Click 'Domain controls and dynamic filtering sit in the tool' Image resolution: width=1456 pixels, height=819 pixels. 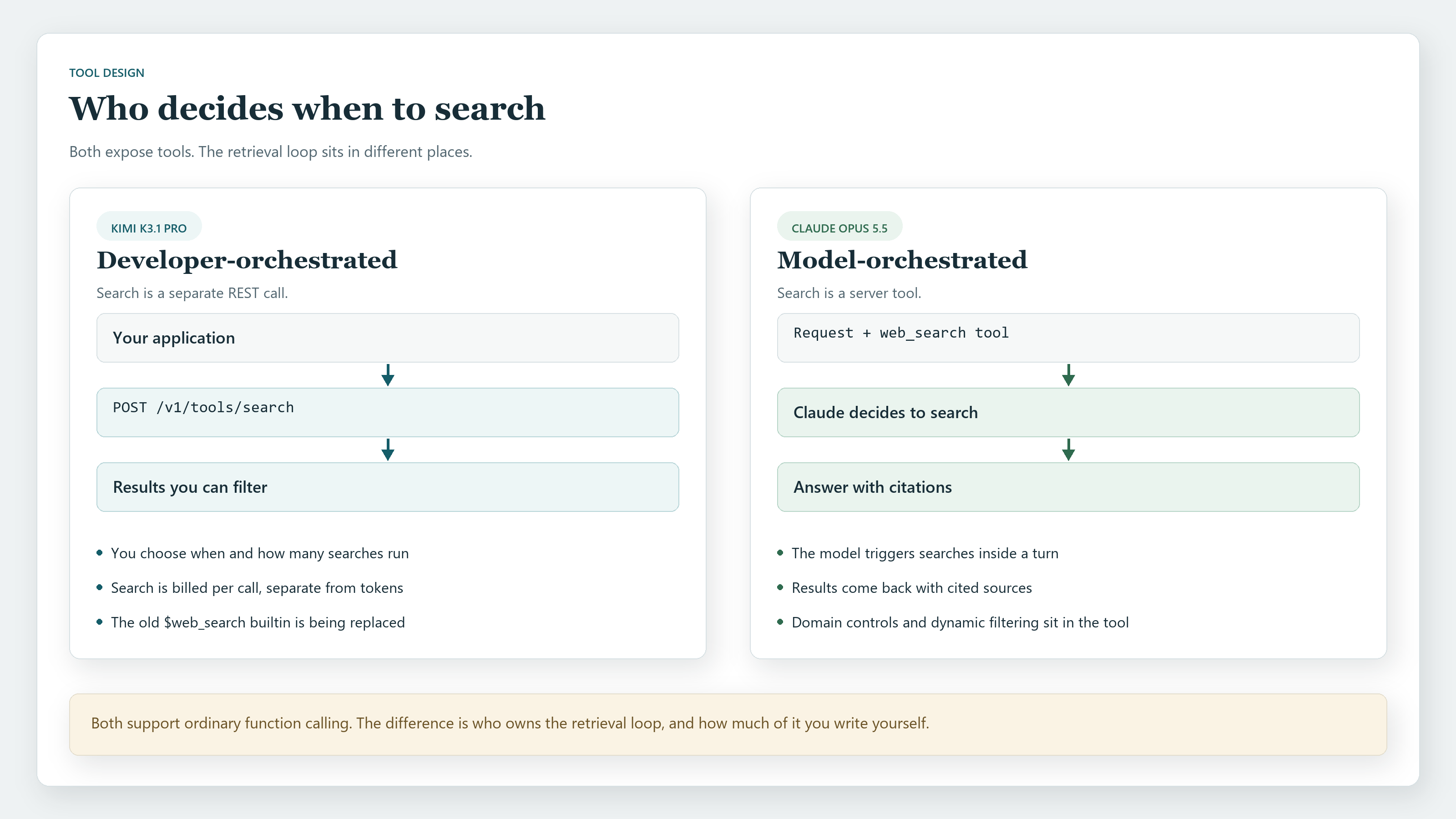point(960,622)
